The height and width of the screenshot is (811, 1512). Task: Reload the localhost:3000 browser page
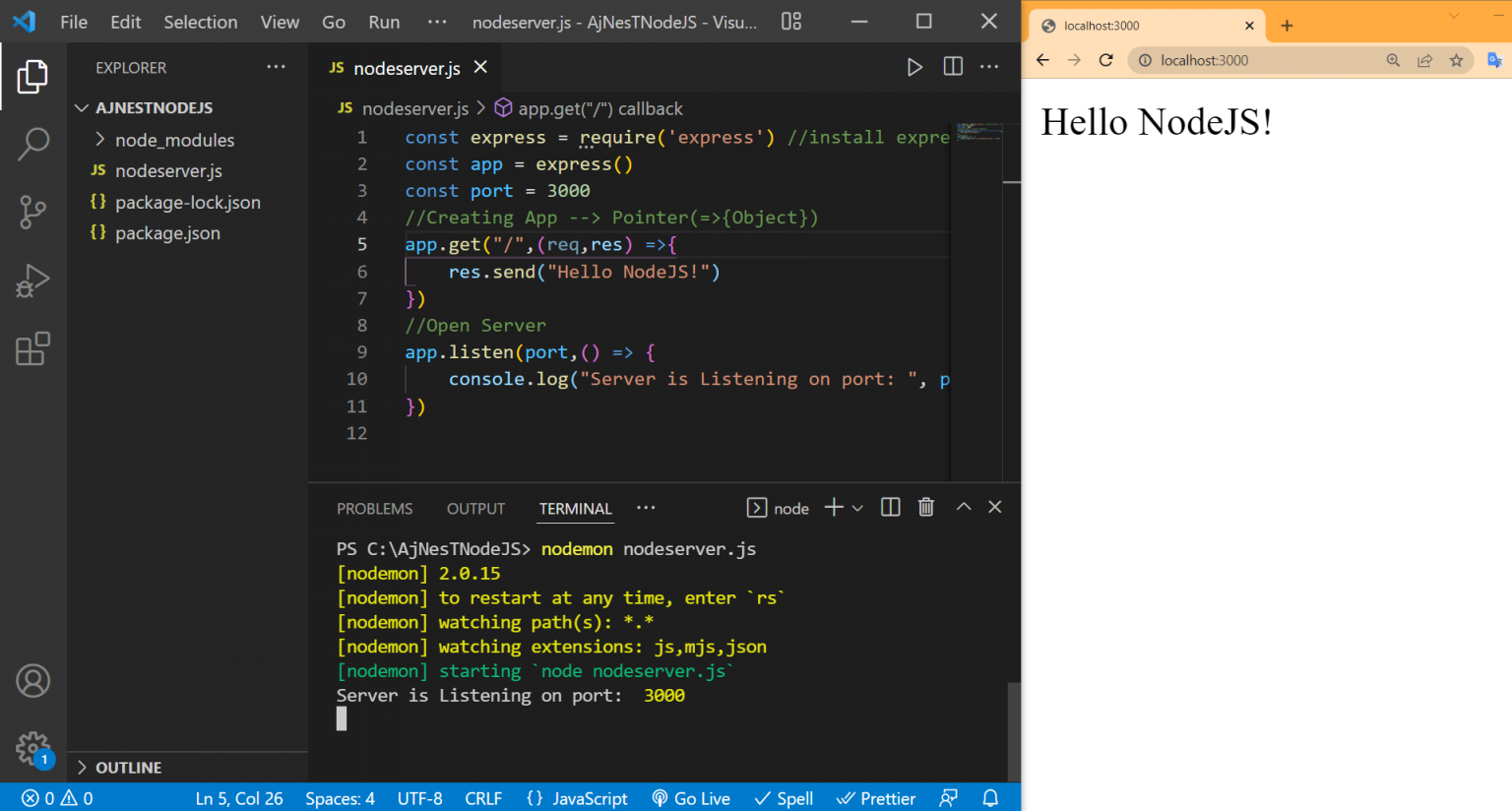tap(1105, 60)
